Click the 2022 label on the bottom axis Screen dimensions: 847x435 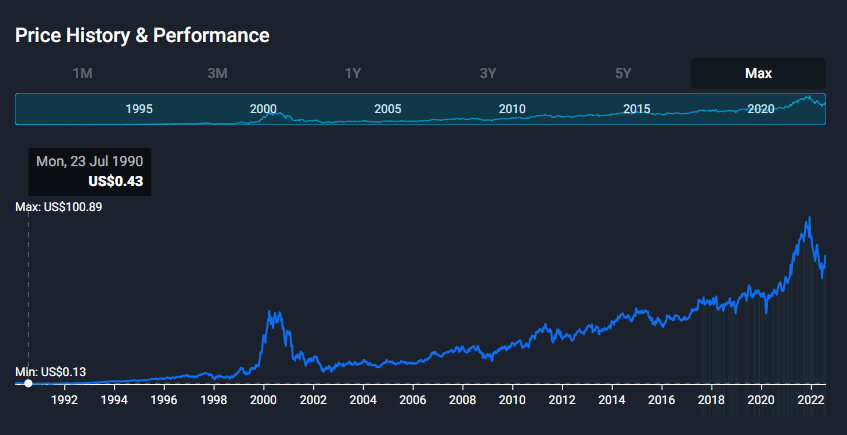tap(810, 401)
